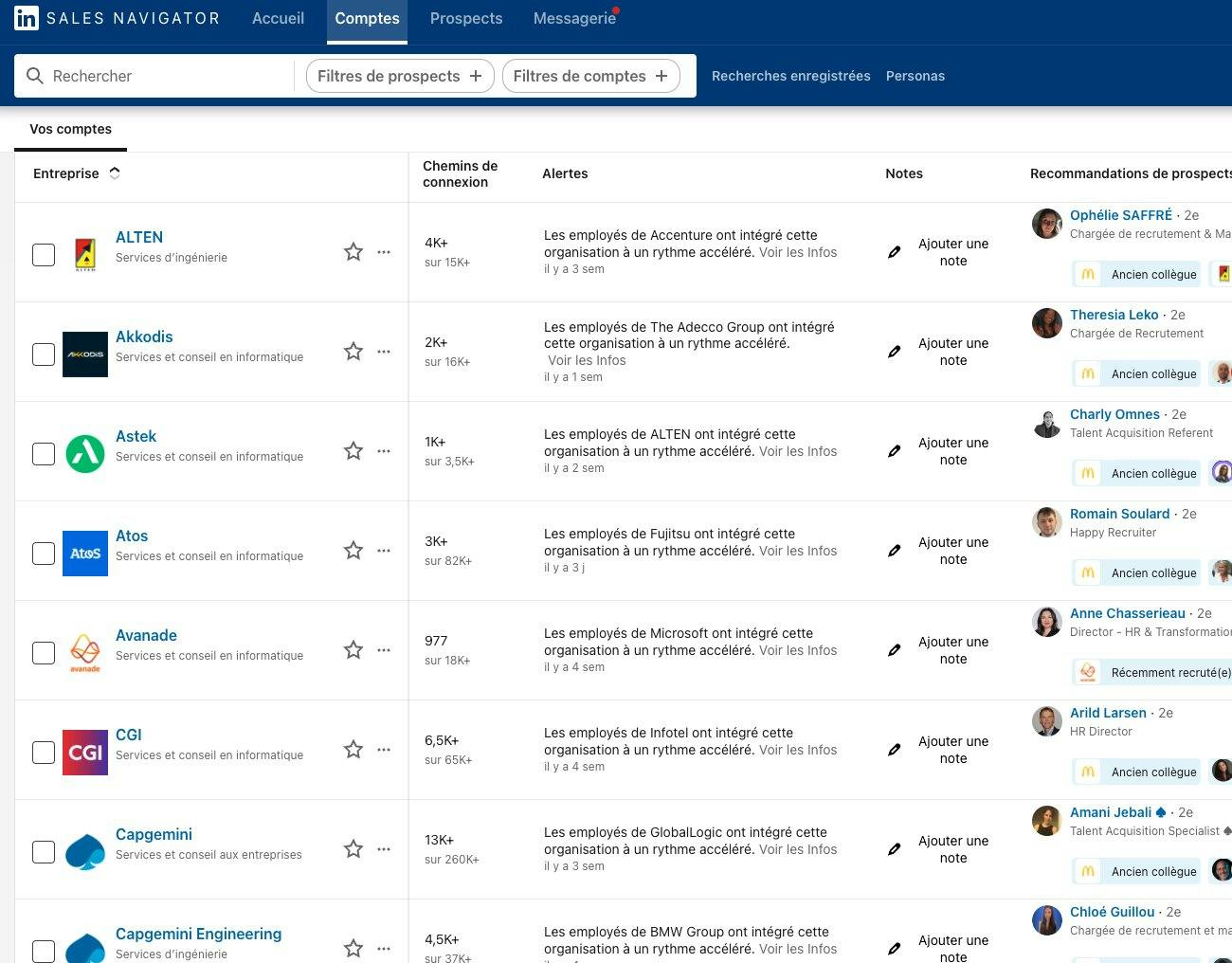Go to the Accueil tab
This screenshot has width=1232, height=963.
(278, 18)
